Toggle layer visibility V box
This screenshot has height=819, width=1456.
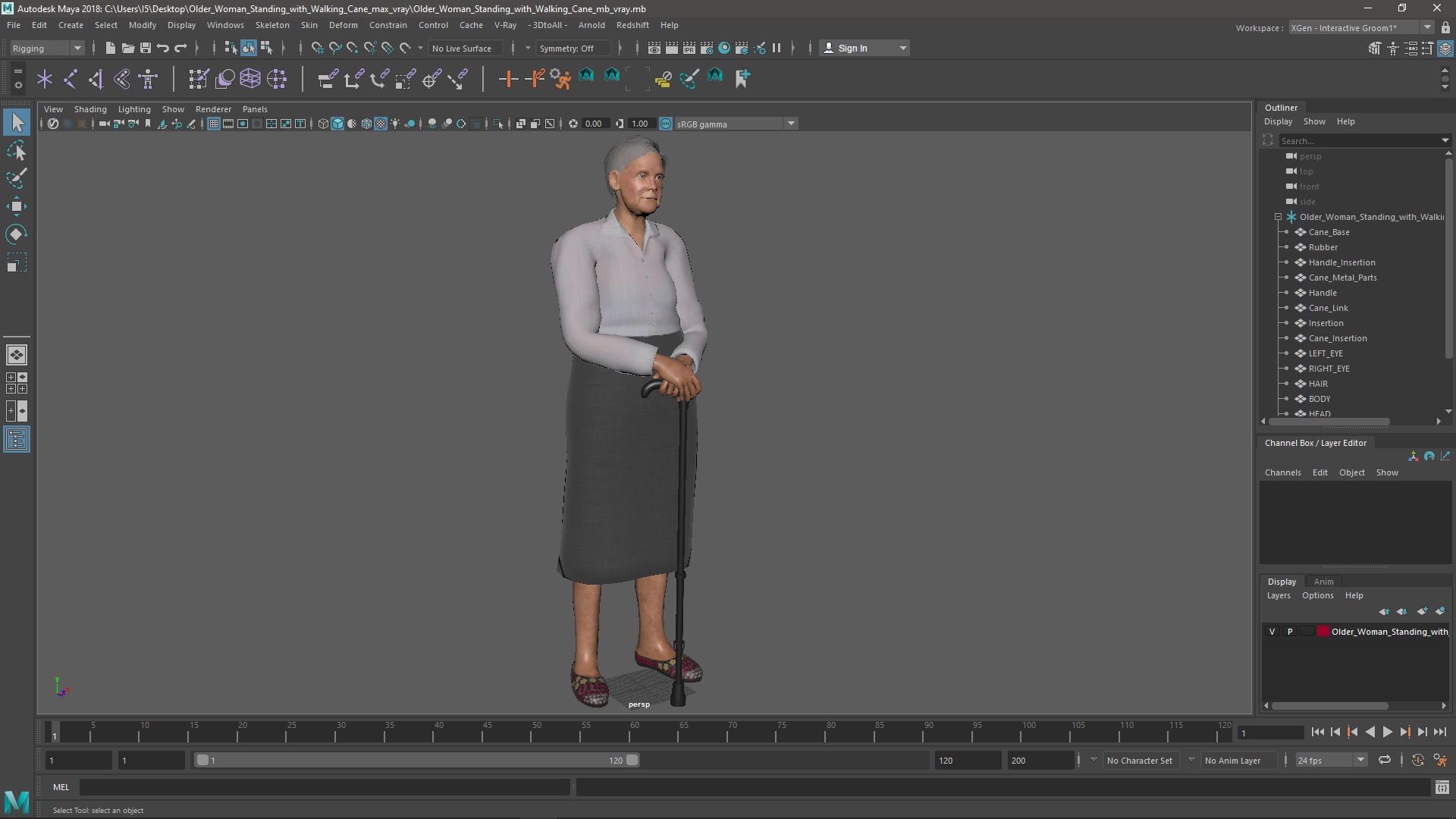[1272, 631]
